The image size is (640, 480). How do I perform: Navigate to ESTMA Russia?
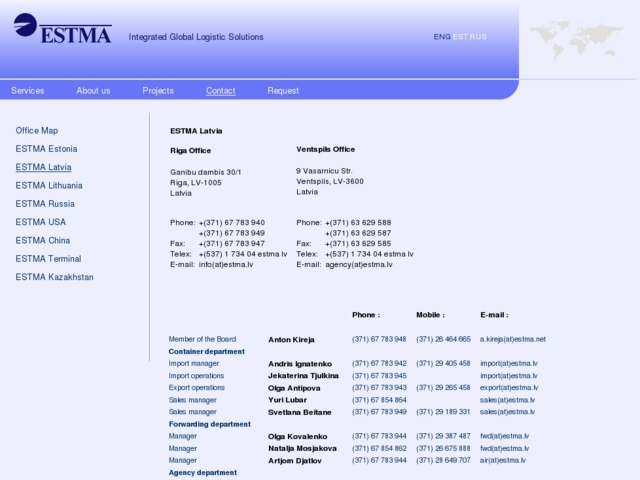(45, 204)
